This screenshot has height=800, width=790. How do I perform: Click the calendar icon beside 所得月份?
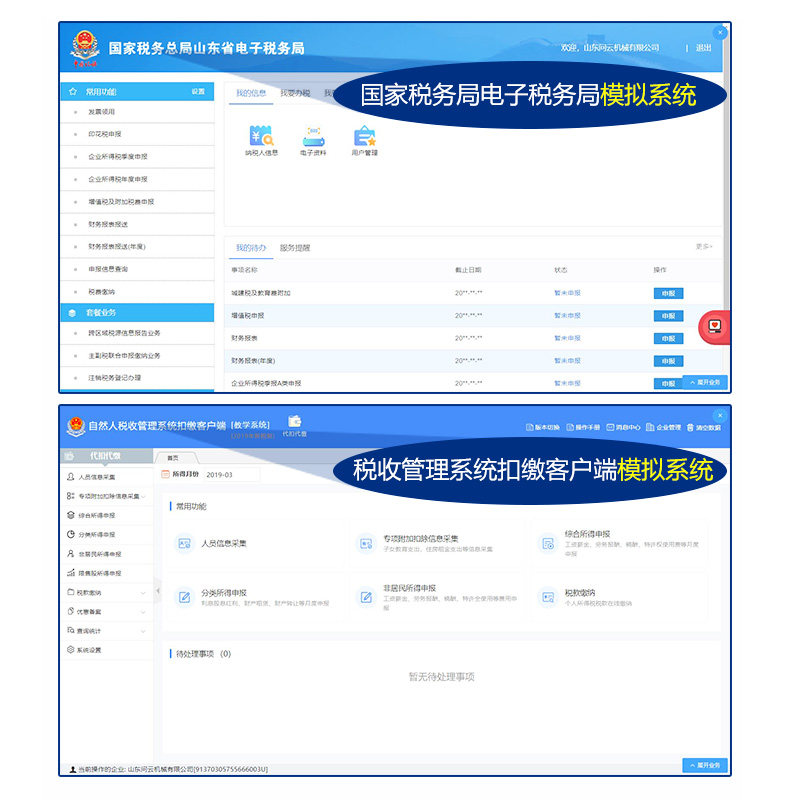[165, 474]
